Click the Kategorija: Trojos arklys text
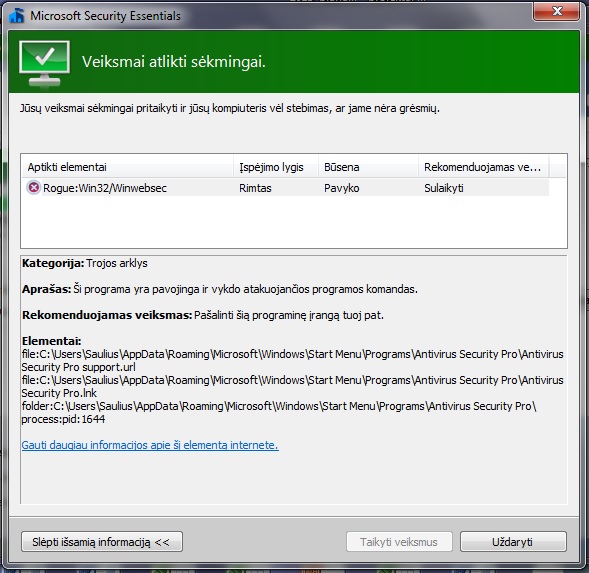 point(85,263)
